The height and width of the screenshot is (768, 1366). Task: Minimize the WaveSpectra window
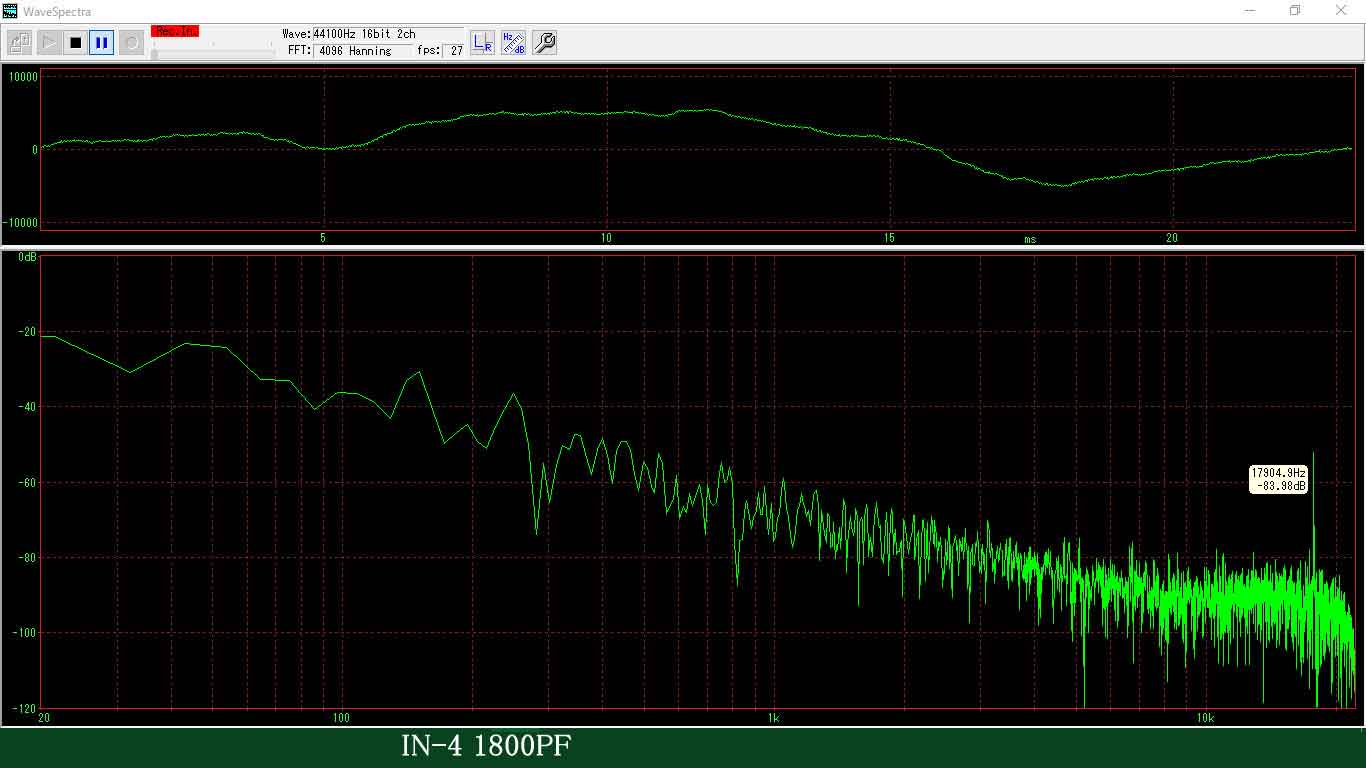1250,11
